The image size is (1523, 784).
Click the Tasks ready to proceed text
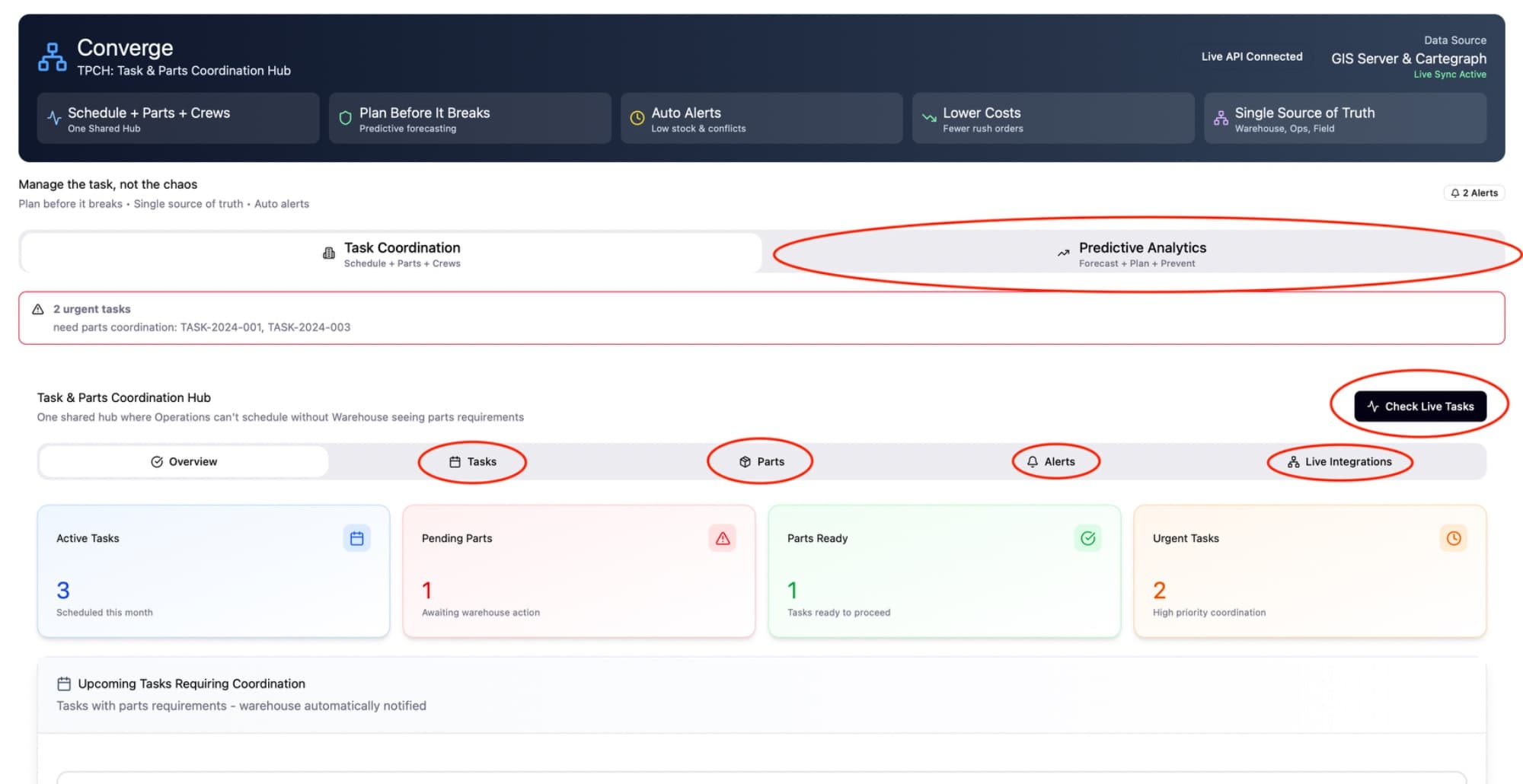838,612
